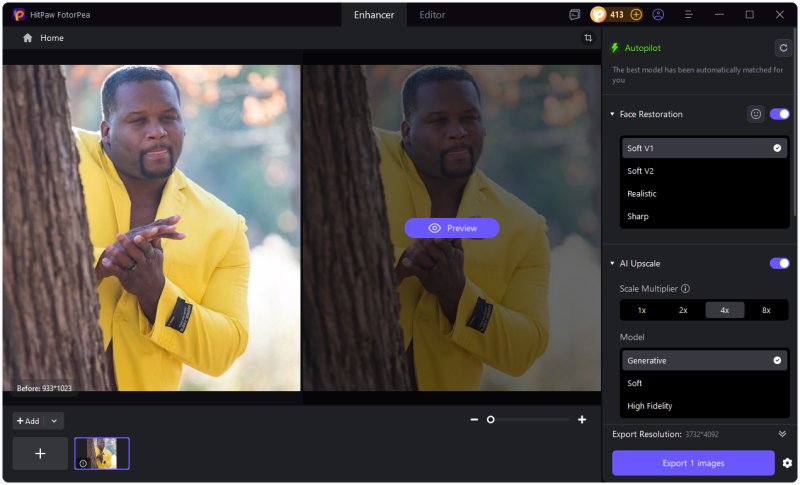Click the Home house icon

point(28,38)
